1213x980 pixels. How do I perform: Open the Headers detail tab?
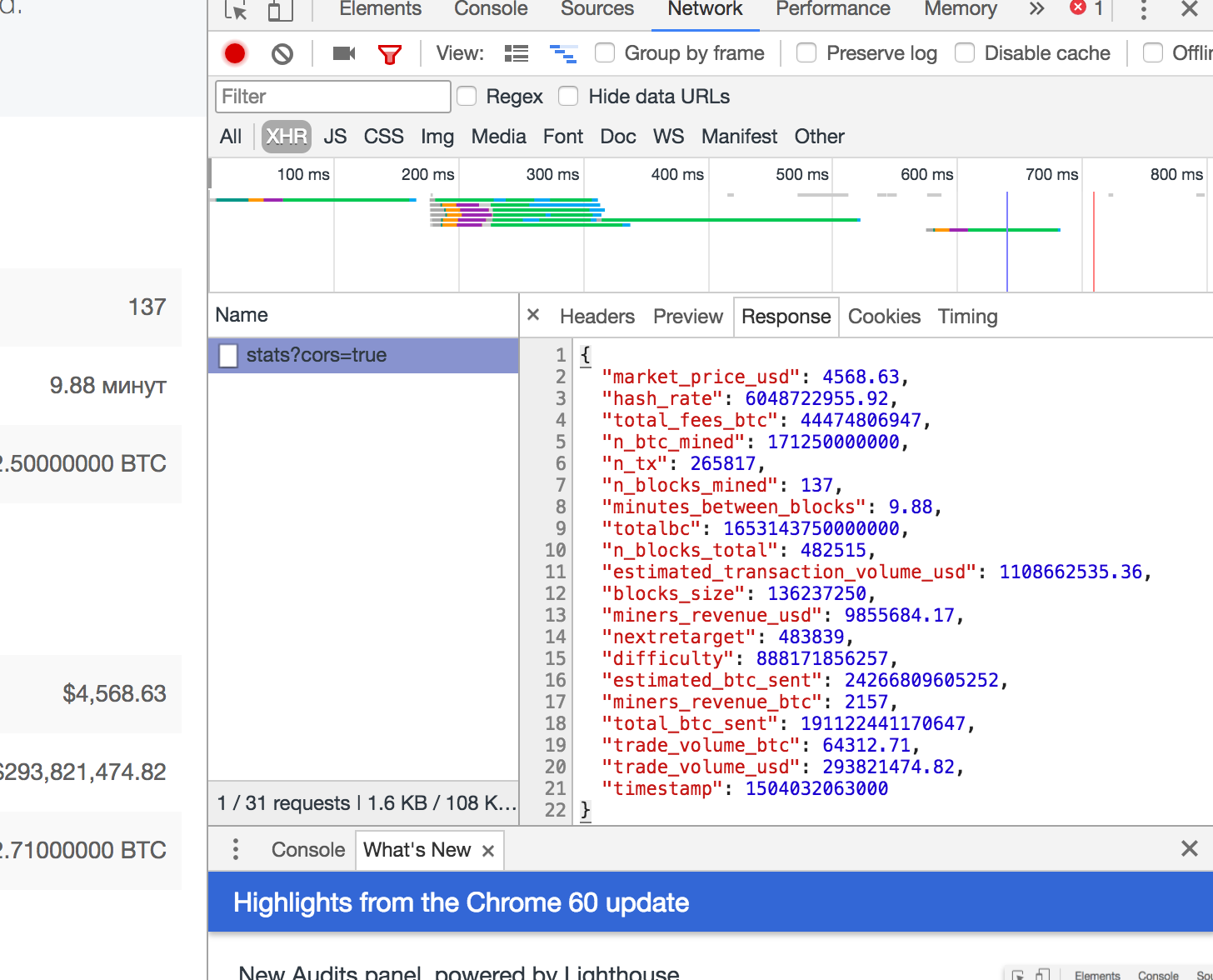597,317
